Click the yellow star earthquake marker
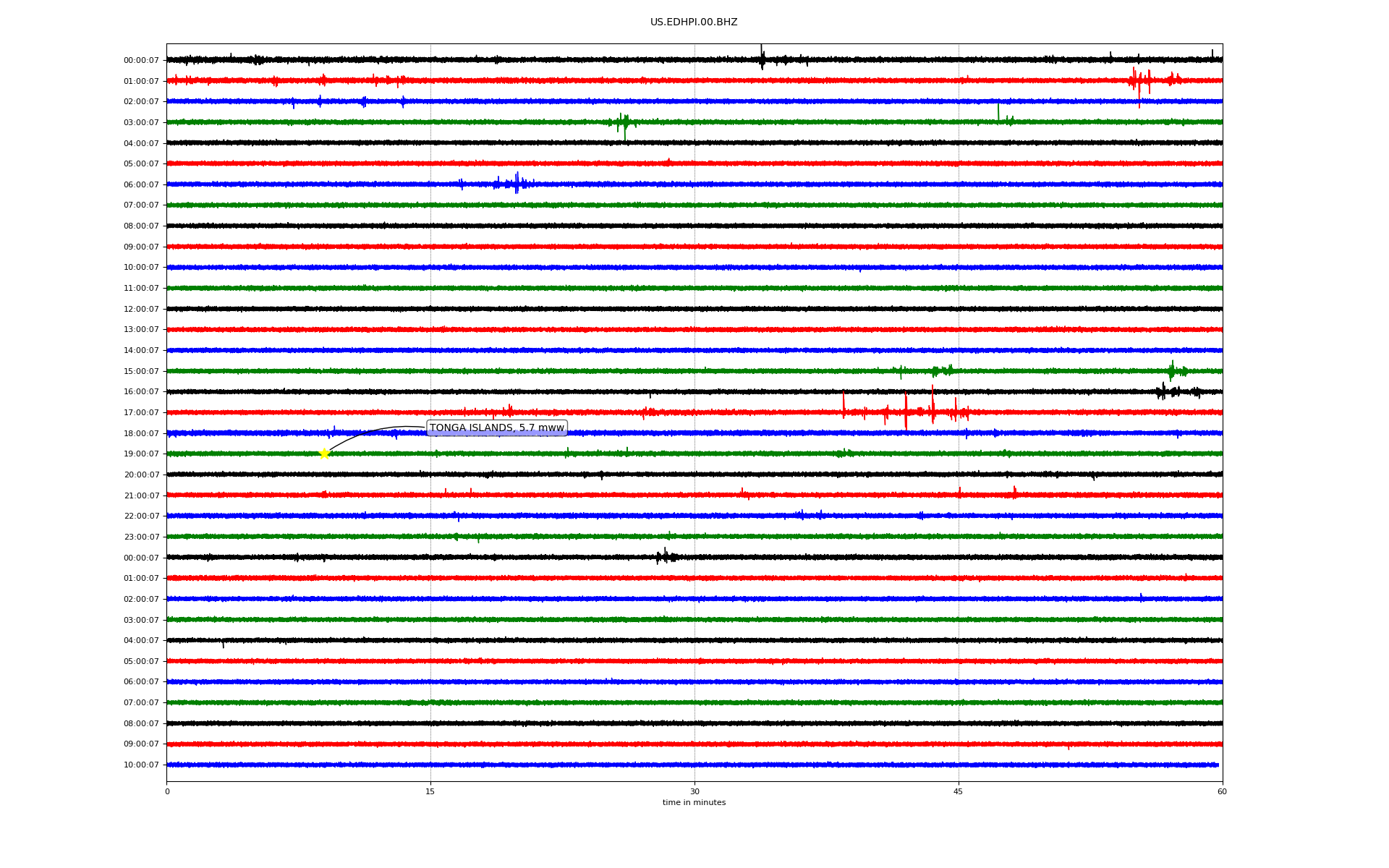Image resolution: width=1389 pixels, height=868 pixels. coord(324,454)
